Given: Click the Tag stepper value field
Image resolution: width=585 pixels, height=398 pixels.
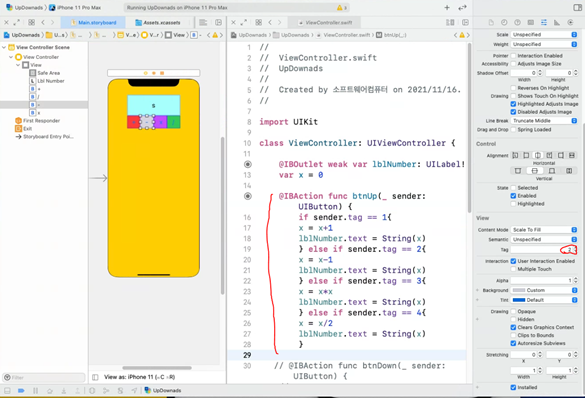Looking at the screenshot, I should click(542, 250).
